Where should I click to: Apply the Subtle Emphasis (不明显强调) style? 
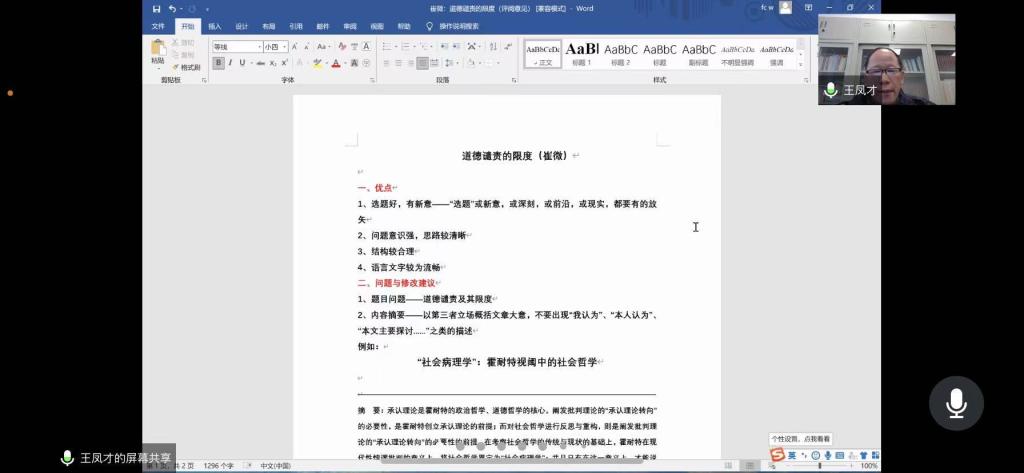(737, 54)
